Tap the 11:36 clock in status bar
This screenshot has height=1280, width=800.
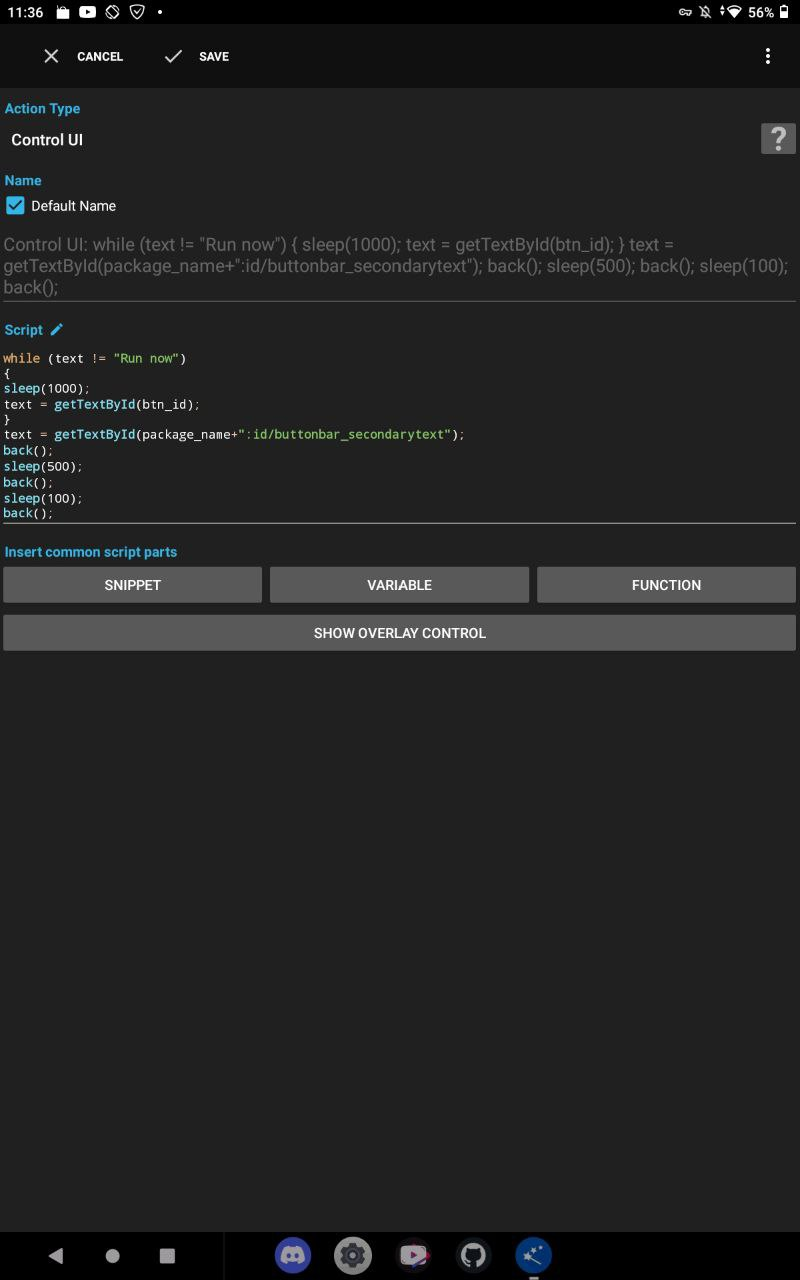(x=25, y=12)
